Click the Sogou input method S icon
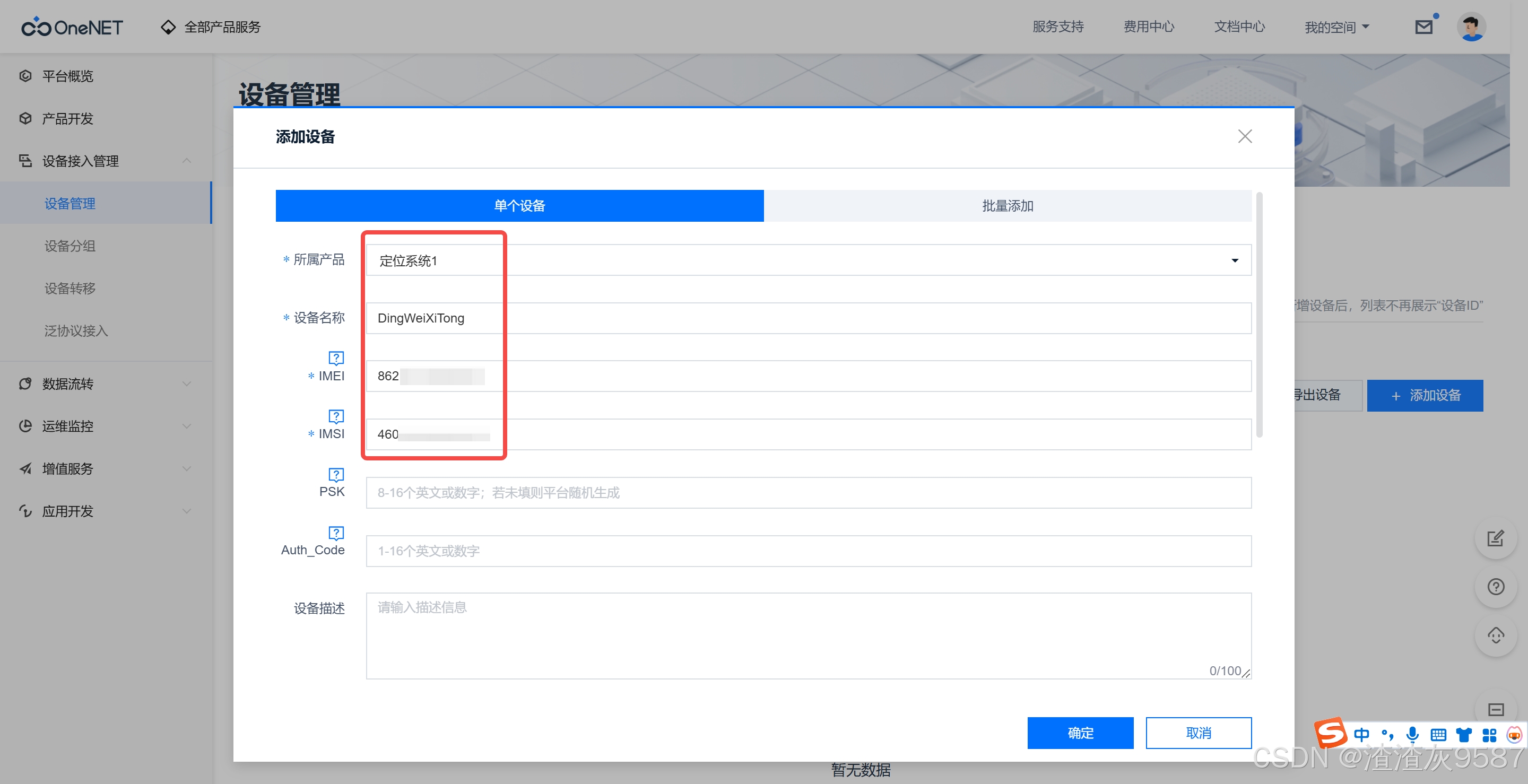This screenshot has height=784, width=1528. (x=1330, y=733)
